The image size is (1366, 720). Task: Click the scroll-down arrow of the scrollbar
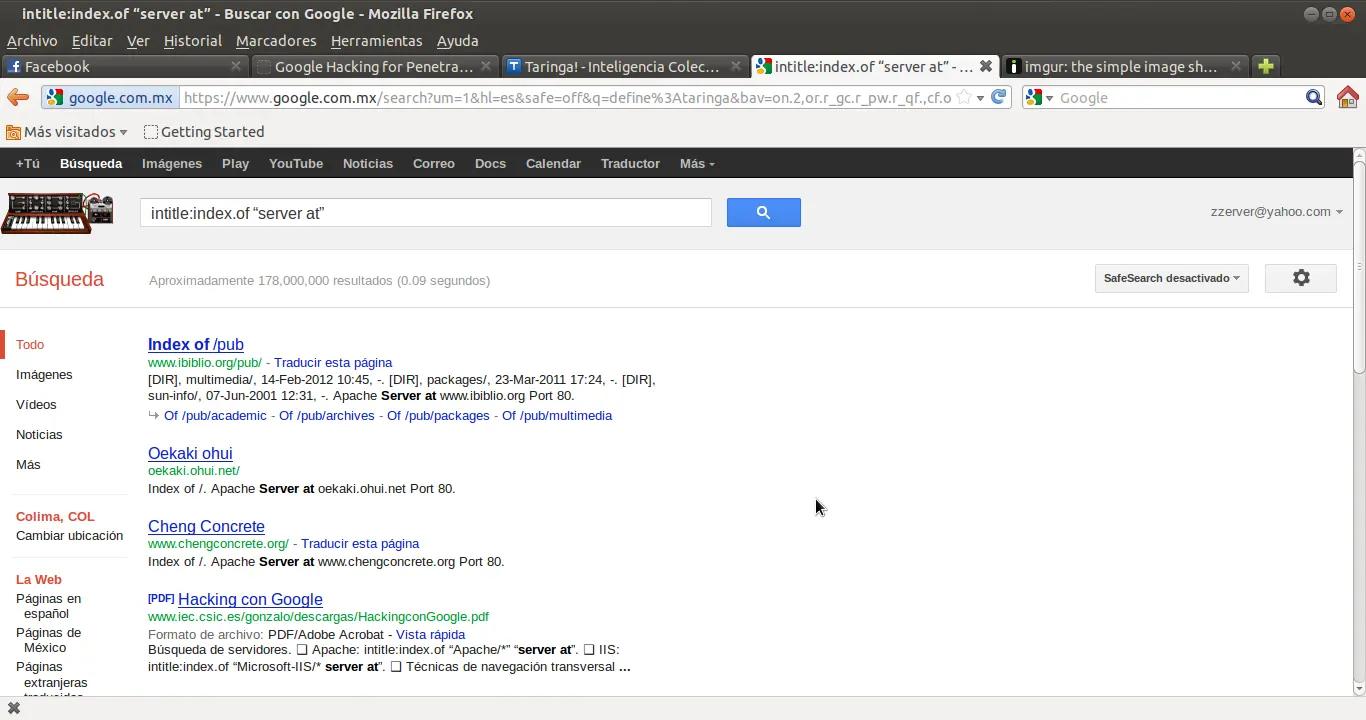click(1358, 689)
